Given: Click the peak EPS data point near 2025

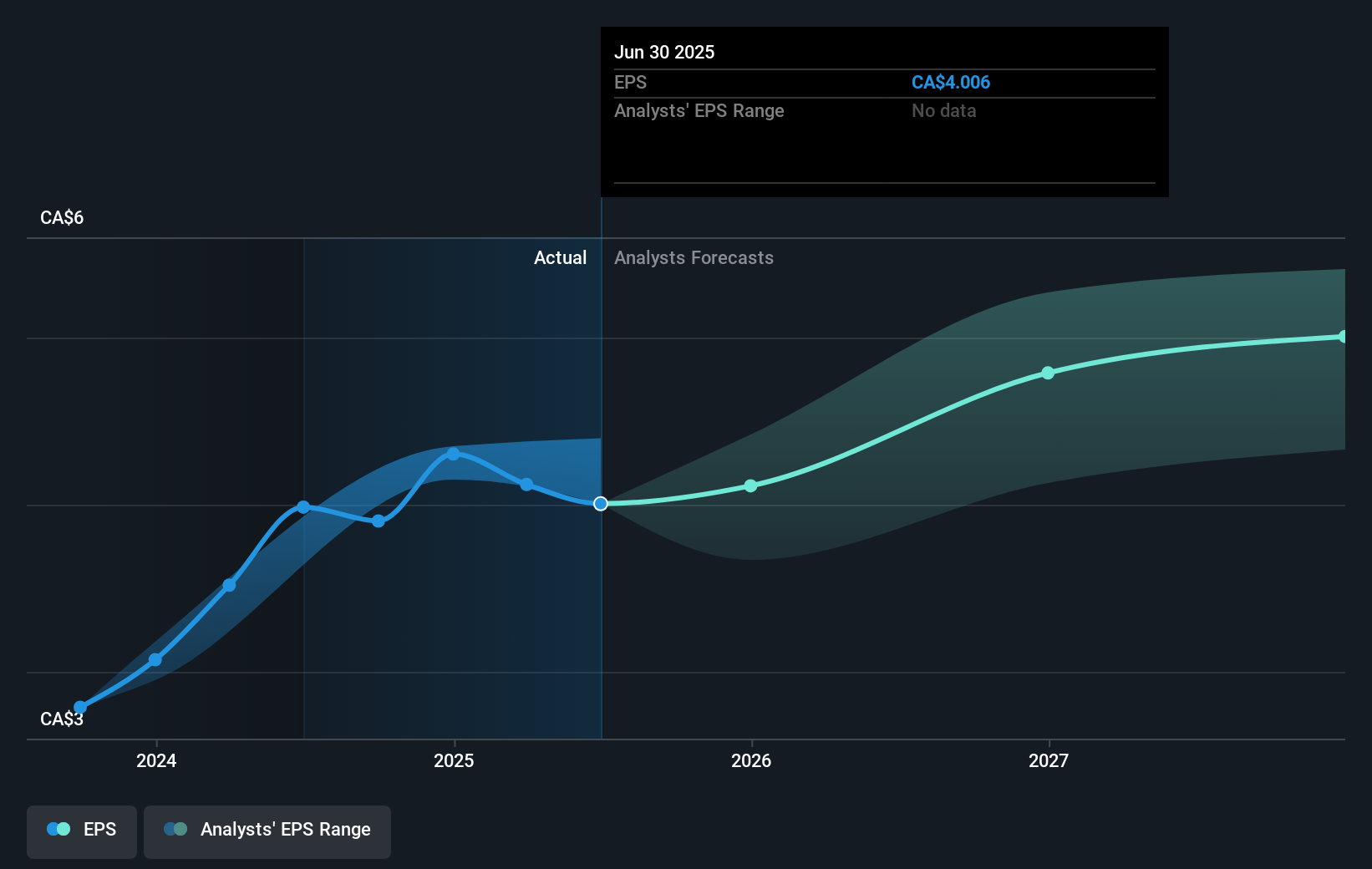Looking at the screenshot, I should click(453, 454).
